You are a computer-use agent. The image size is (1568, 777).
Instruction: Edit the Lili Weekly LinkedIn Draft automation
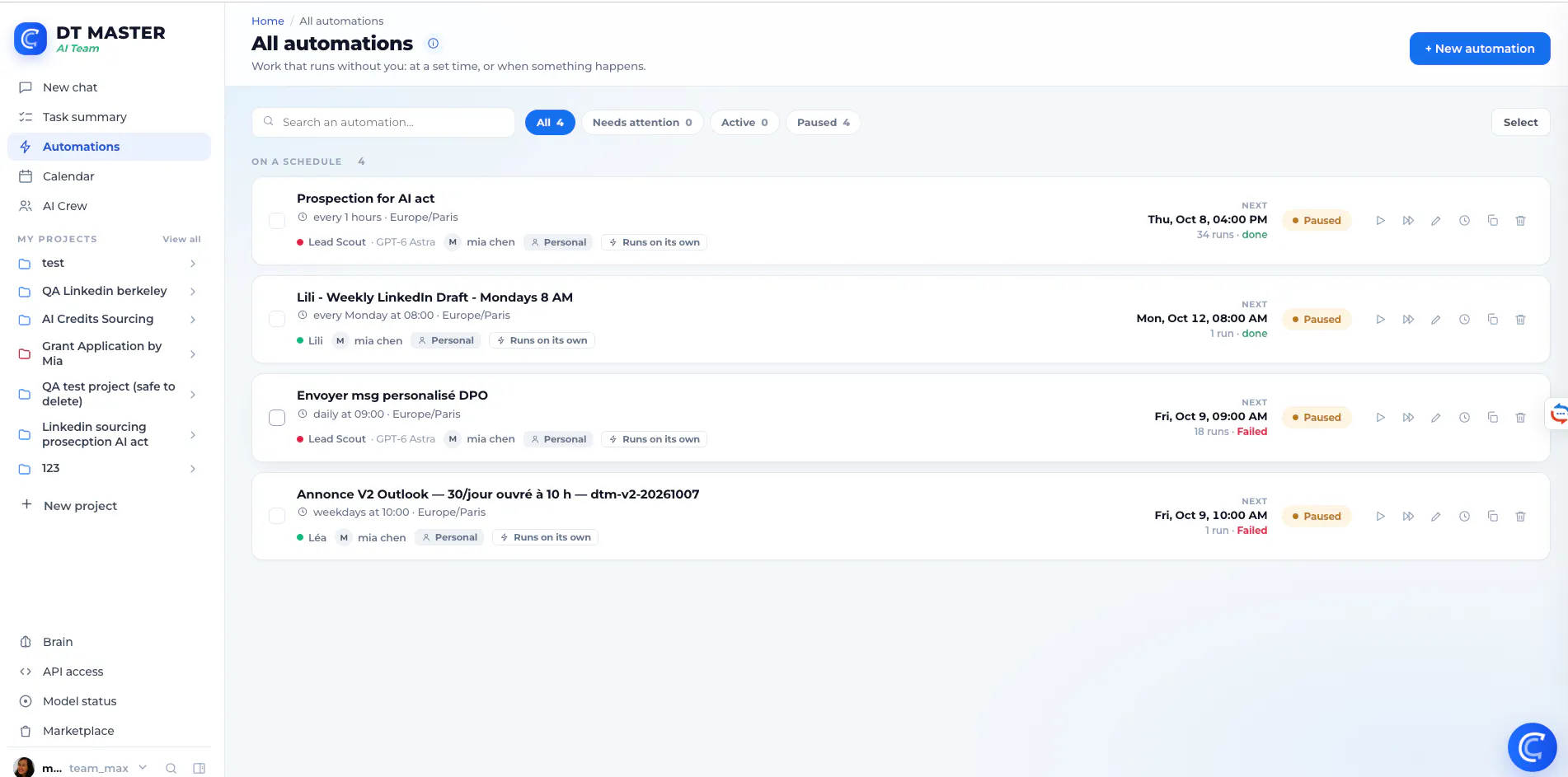pos(1436,320)
